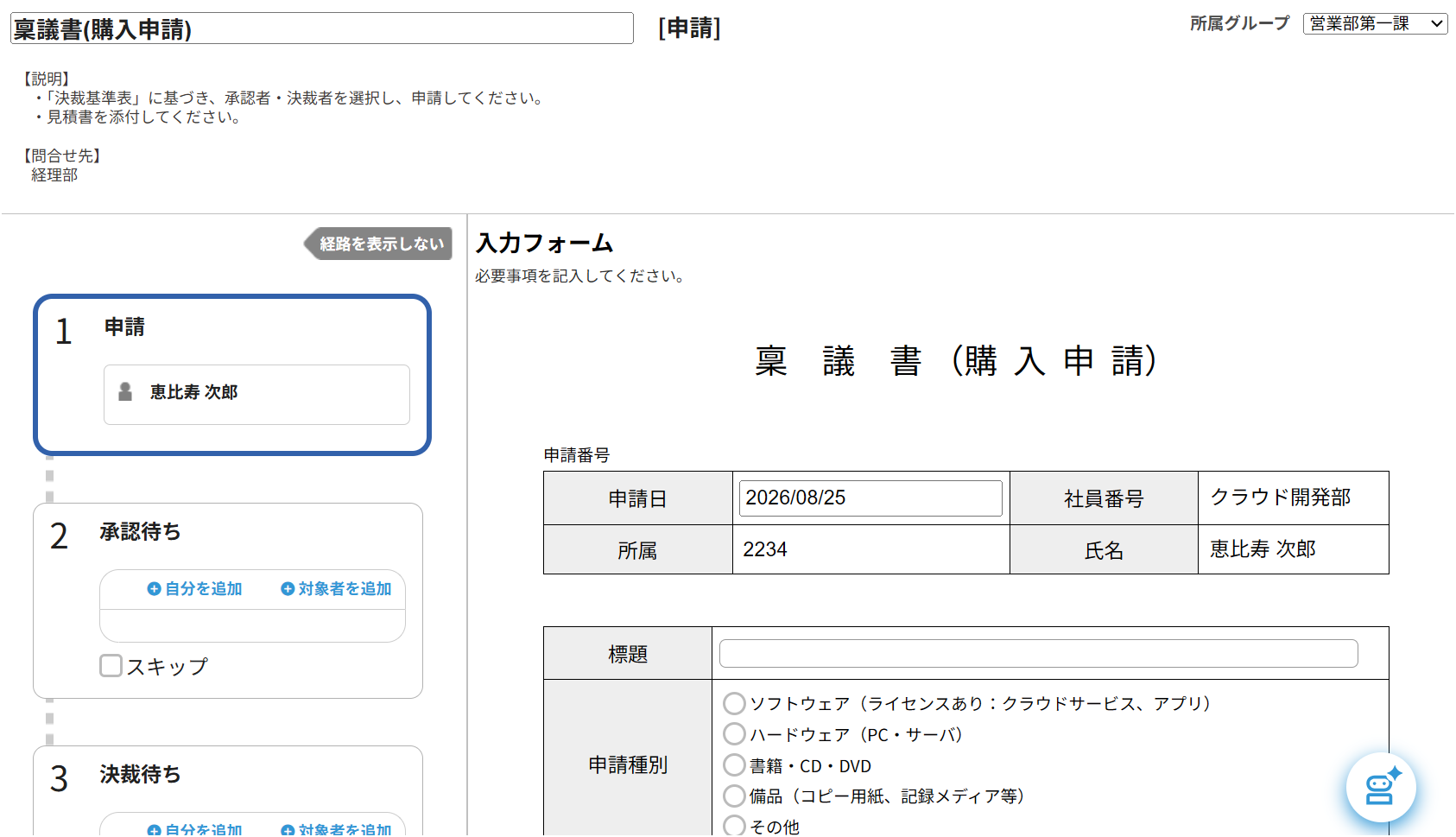Viewport: 1456px width, 837px height.
Task: Enable the スキップ checkbox in 承認待ち
Action: click(x=111, y=665)
